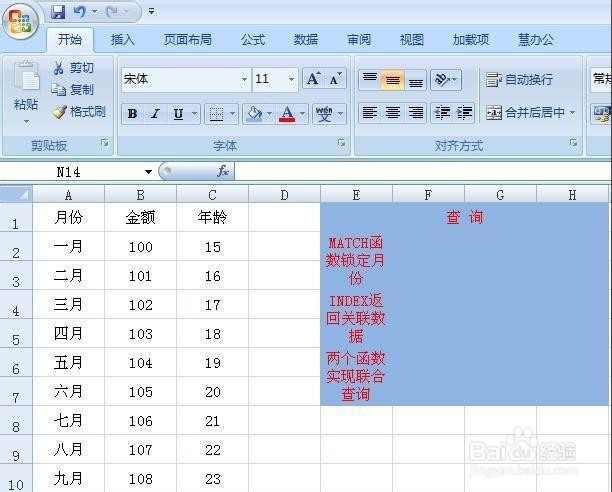Open fill color dropdown arrow
This screenshot has width=612, height=492.
point(269,114)
